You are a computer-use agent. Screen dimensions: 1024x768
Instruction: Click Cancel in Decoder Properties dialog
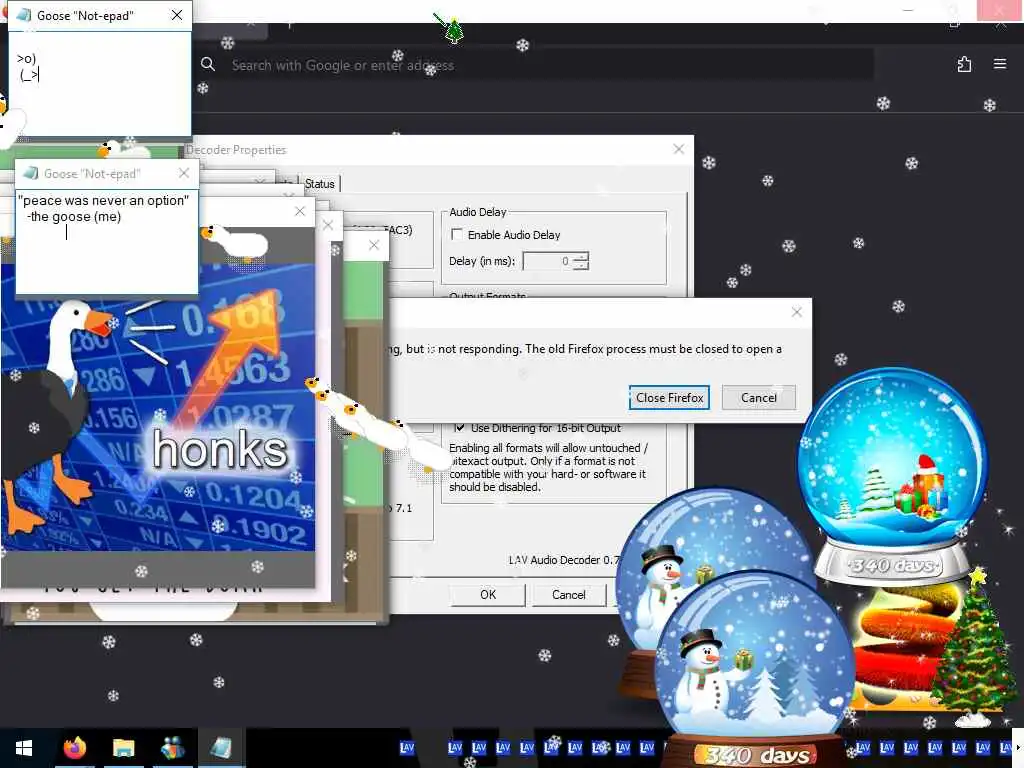(x=568, y=594)
